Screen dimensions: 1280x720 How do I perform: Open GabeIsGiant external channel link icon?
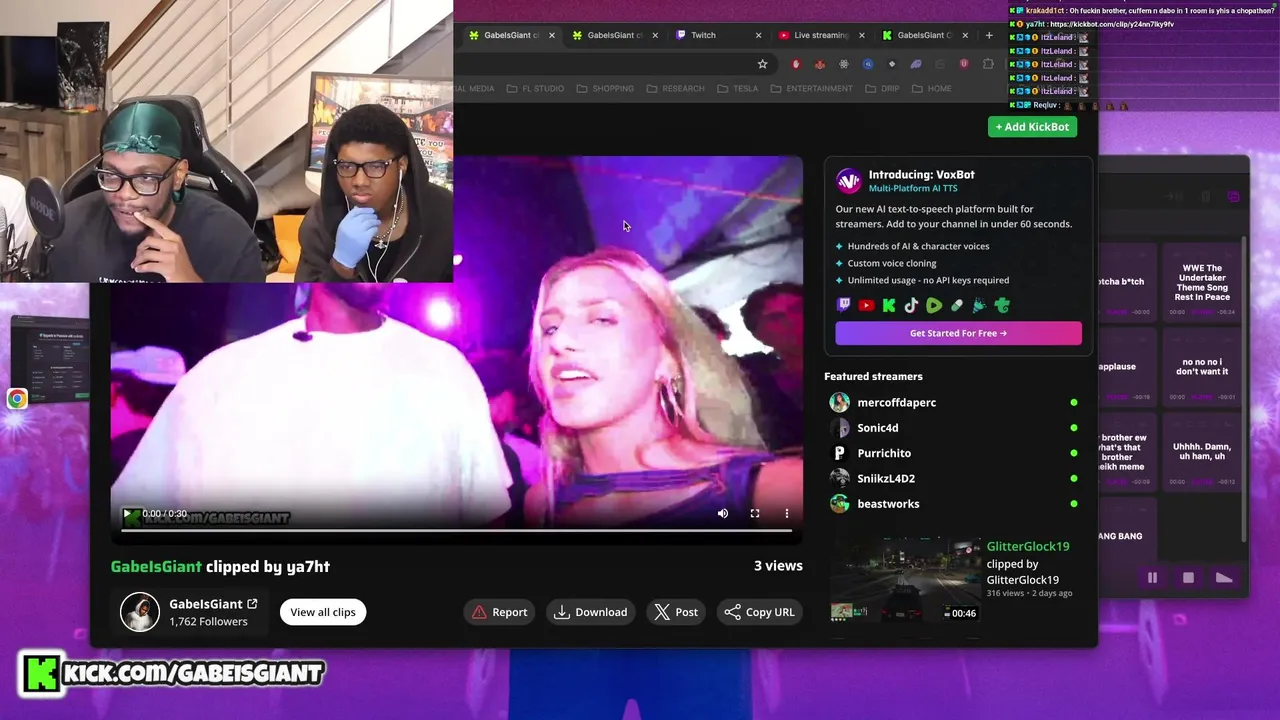[x=252, y=604]
